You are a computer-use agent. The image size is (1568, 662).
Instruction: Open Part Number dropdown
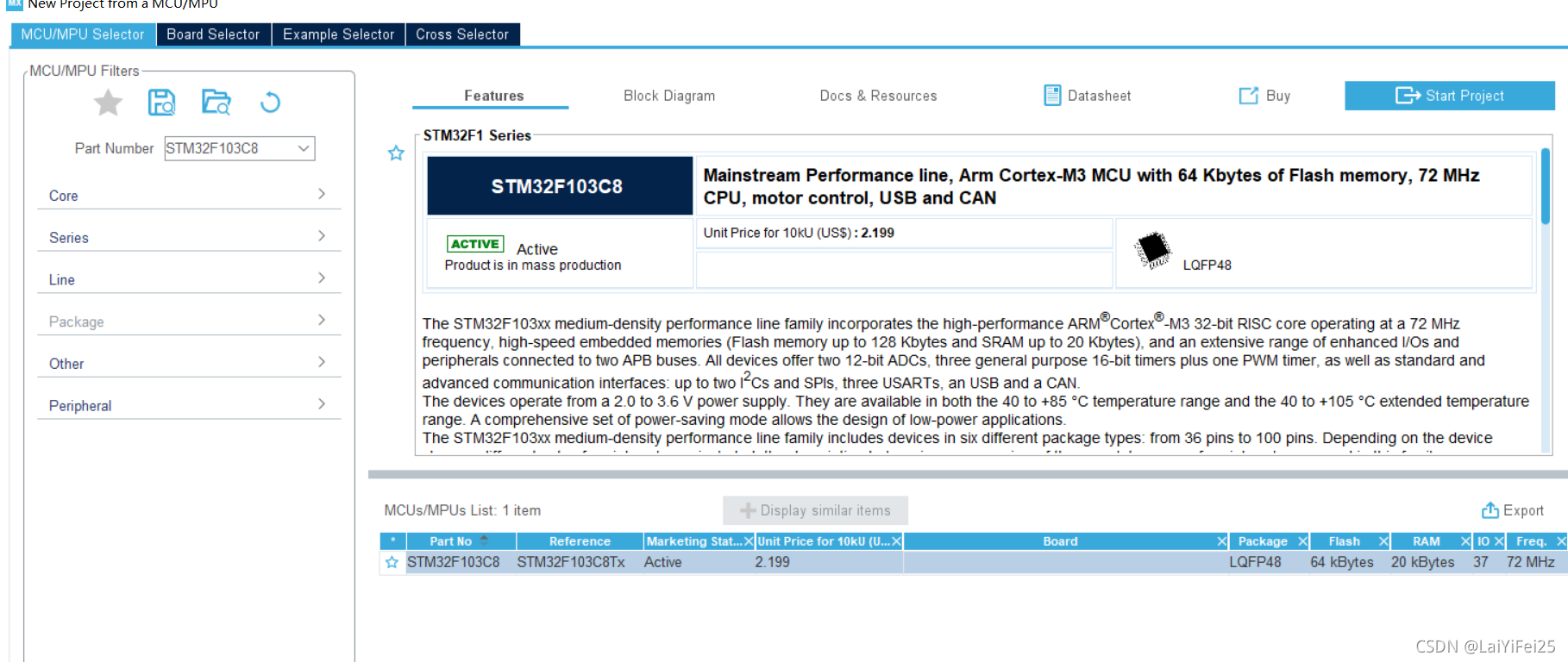tap(304, 148)
